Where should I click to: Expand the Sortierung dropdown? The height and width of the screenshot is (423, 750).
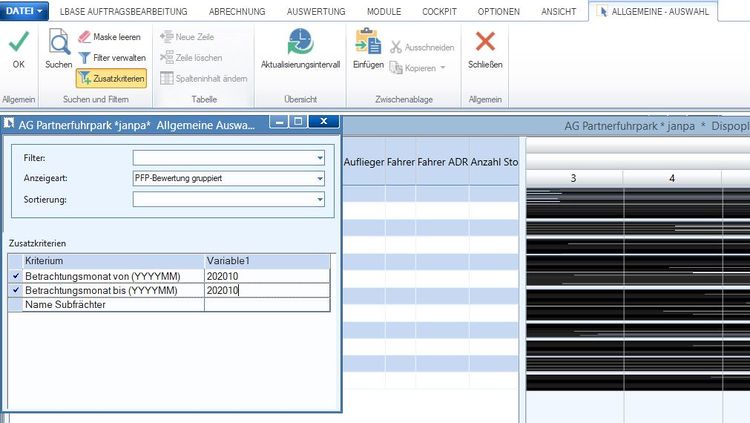click(320, 200)
